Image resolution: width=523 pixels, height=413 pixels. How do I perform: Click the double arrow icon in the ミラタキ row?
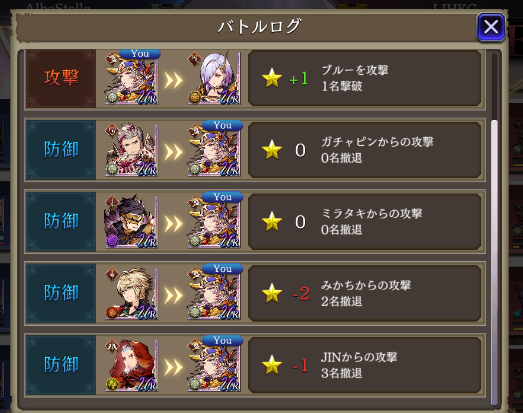coord(173,224)
